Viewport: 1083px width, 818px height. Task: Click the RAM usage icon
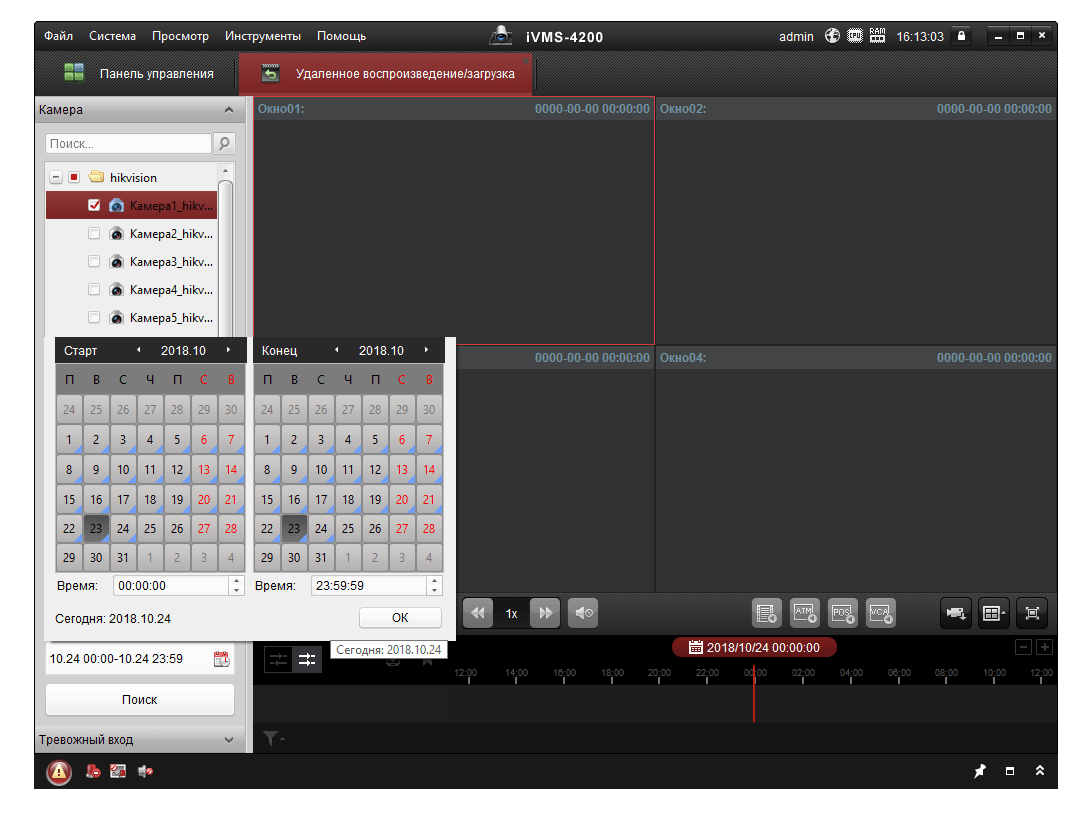[x=877, y=36]
